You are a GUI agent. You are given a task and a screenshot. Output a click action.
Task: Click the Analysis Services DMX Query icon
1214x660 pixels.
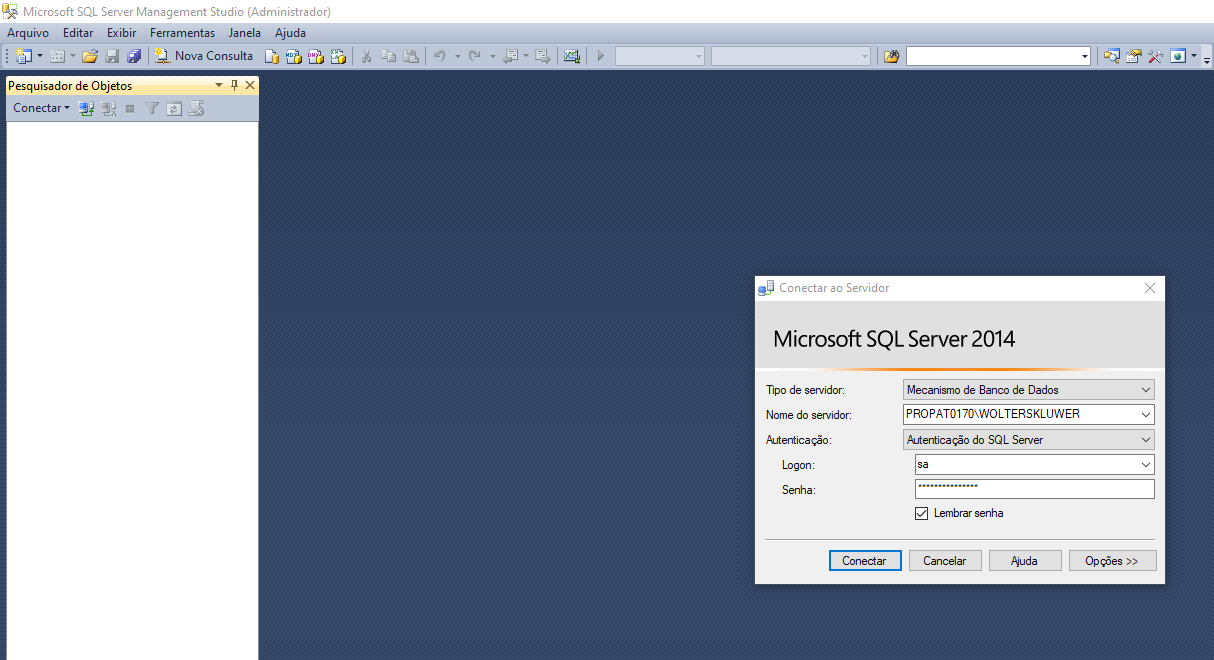[315, 56]
